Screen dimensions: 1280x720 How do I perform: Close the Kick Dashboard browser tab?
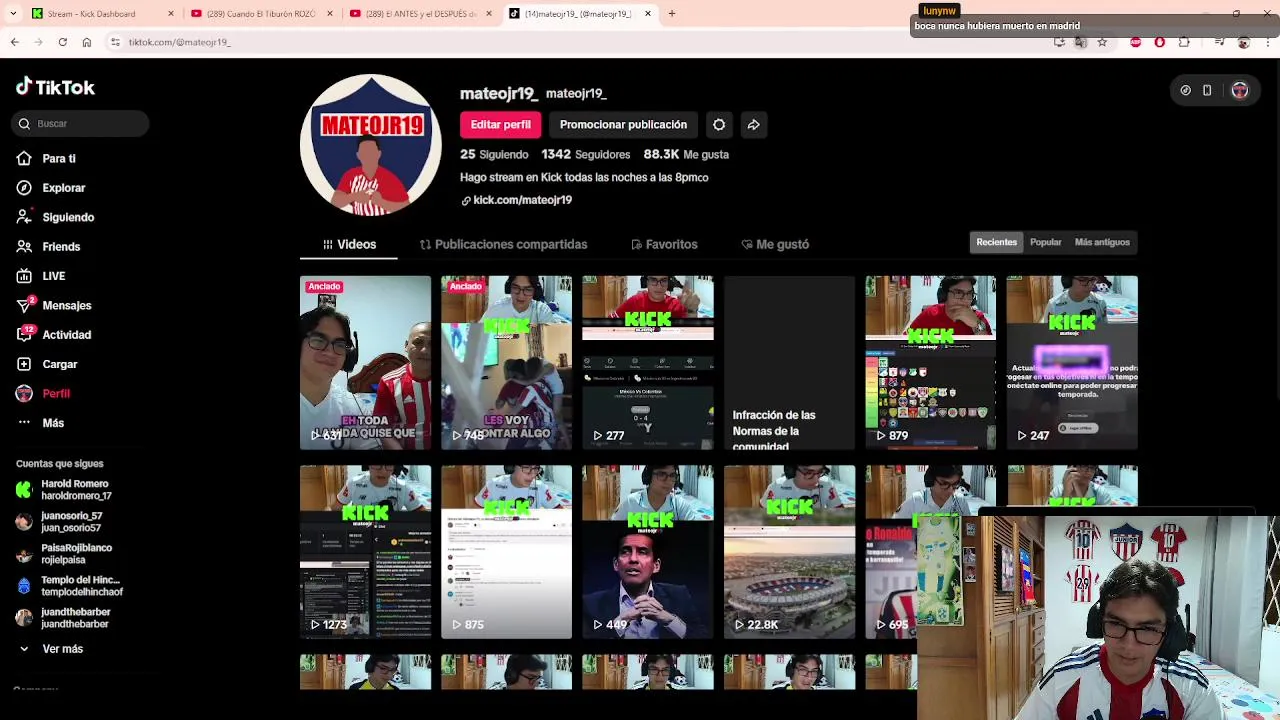(x=170, y=14)
